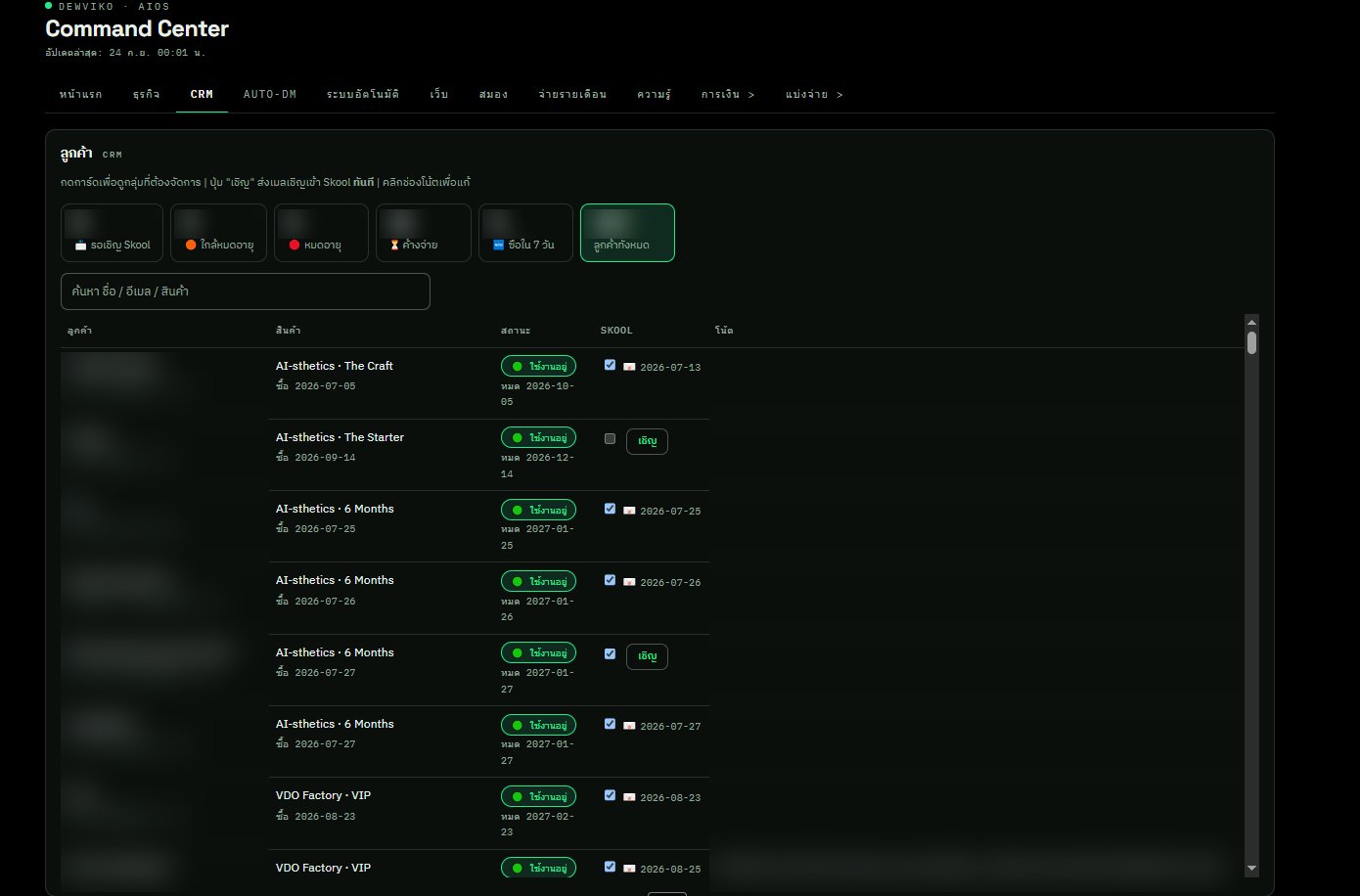Click the ค้นหา ชื่อ / อีเมล / สินค้า search field
This screenshot has height=896, width=1360.
point(246,291)
